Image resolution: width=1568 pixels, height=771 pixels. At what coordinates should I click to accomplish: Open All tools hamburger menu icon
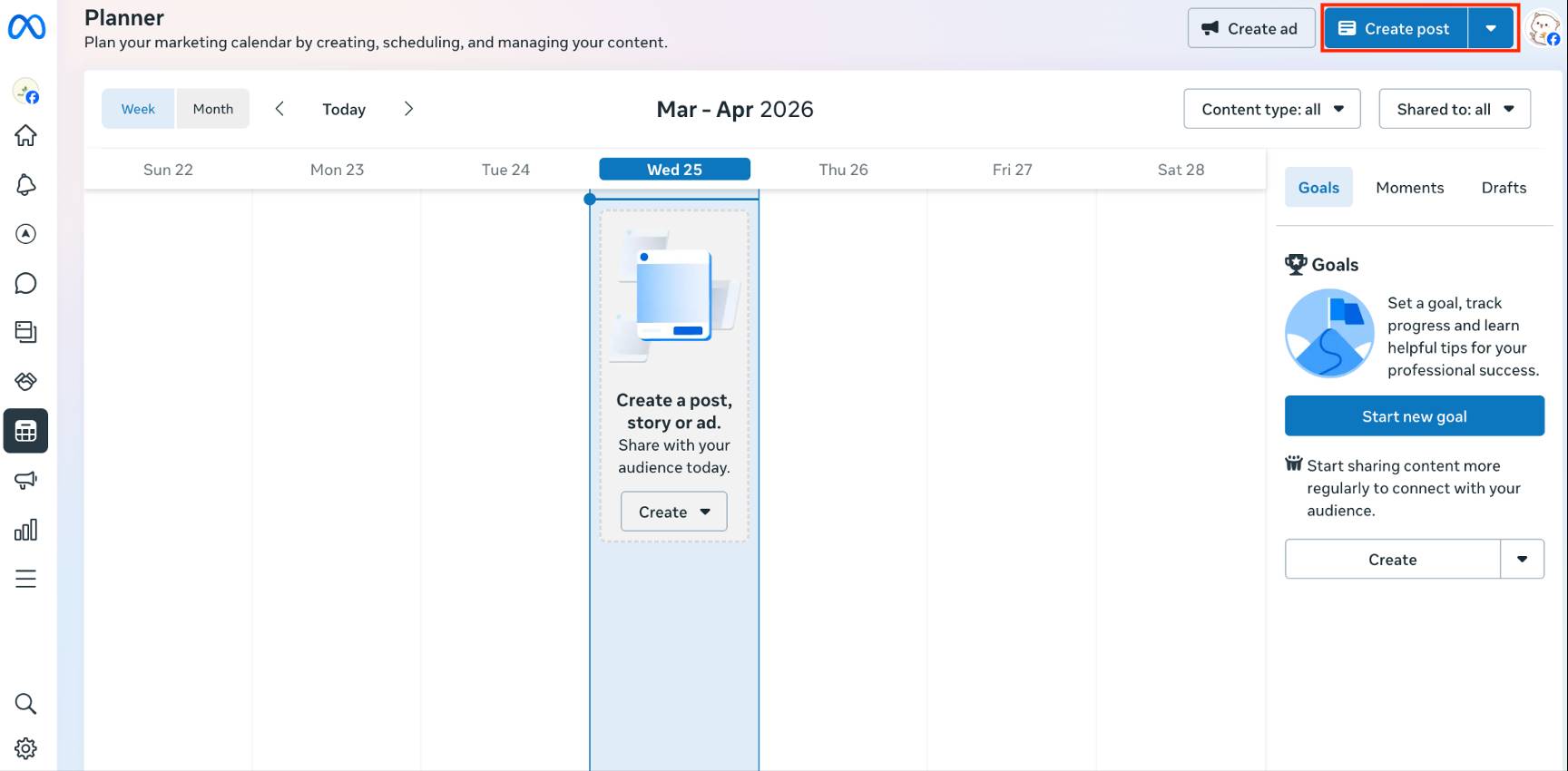coord(26,579)
